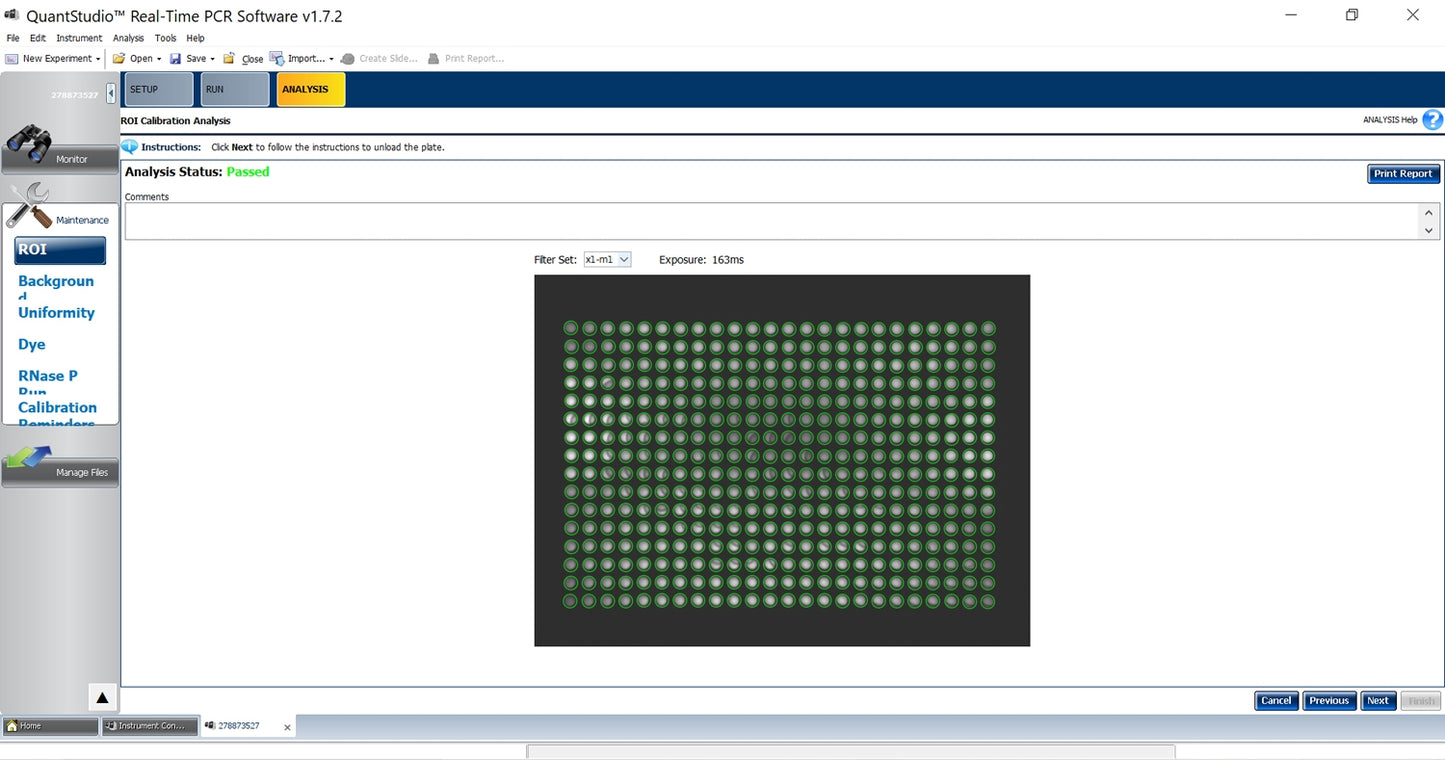The image size is (1445, 760).
Task: Collapse the left sidebar arrow
Action: [111, 93]
